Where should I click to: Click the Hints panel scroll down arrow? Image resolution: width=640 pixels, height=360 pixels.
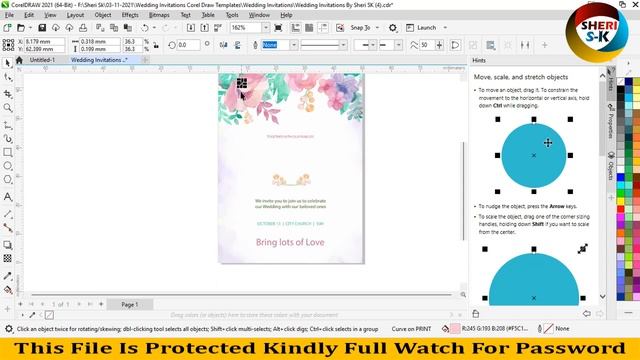coord(602,296)
